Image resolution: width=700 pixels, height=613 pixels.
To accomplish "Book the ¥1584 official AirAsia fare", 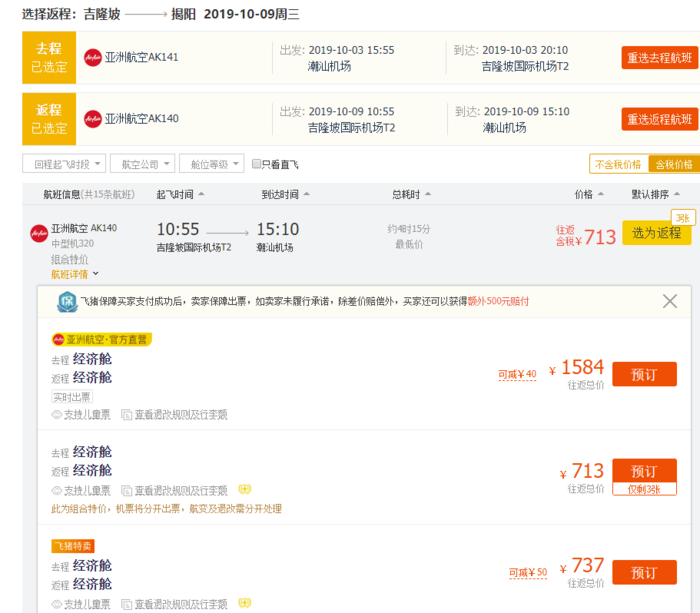I will (x=644, y=374).
